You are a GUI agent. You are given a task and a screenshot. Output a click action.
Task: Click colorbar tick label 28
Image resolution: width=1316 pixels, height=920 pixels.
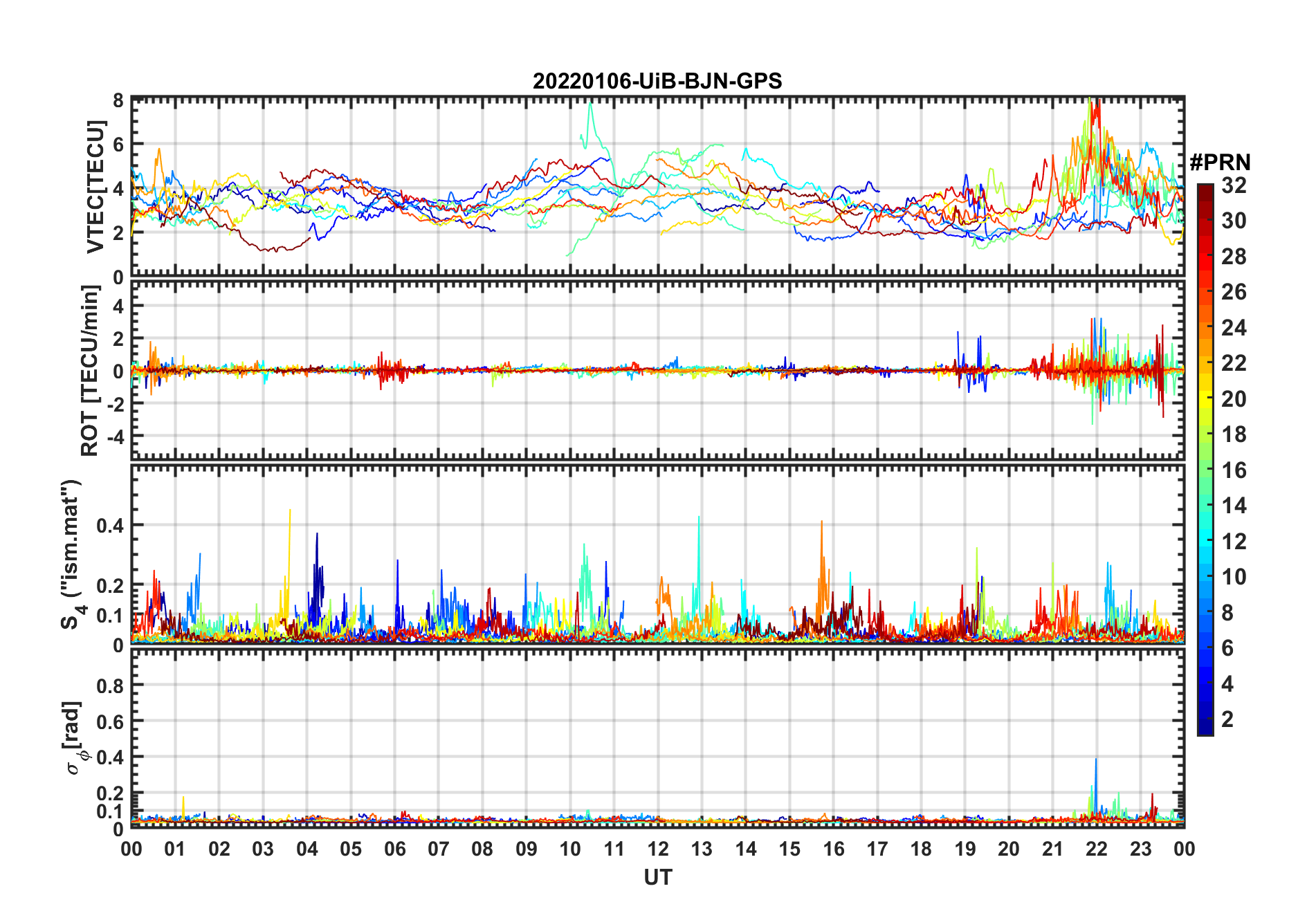click(x=1234, y=257)
